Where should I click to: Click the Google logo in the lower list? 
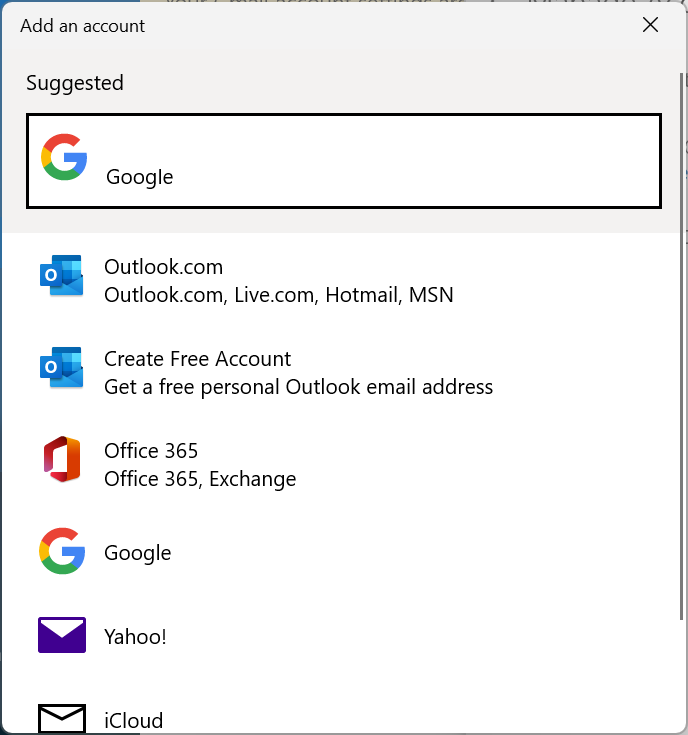[62, 551]
